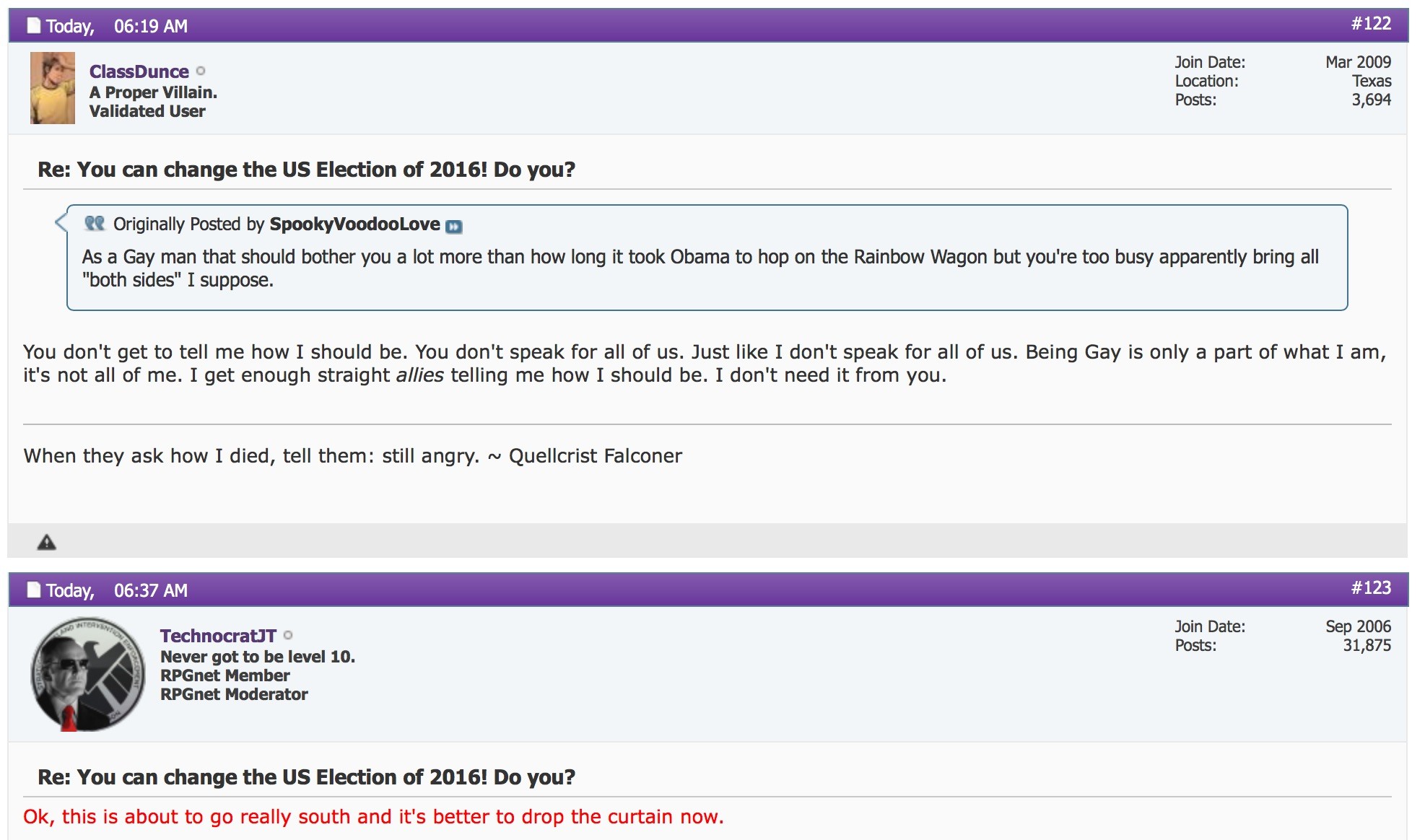Image resolution: width=1425 pixels, height=840 pixels.
Task: Click SpookyVoodooLove name in the quote
Action: point(355,224)
